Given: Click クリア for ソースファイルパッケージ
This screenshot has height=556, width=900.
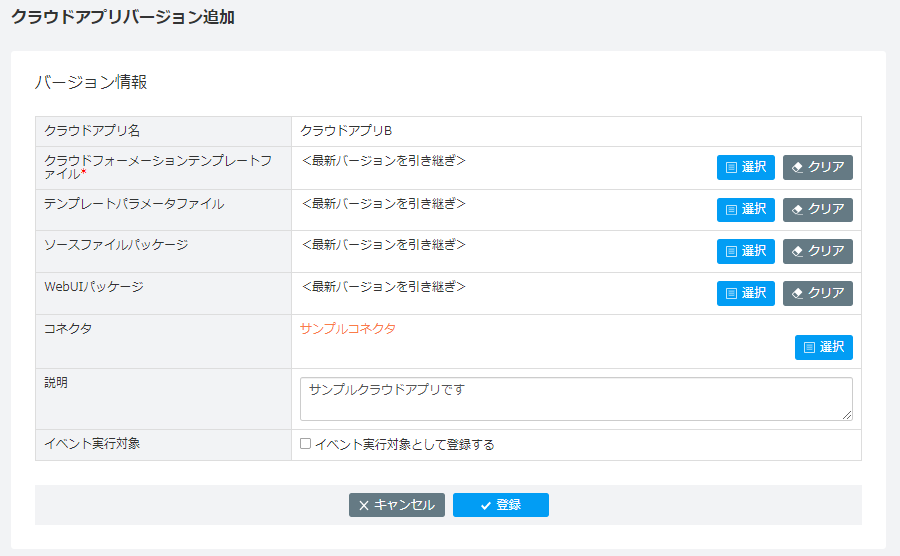Looking at the screenshot, I should 817,251.
